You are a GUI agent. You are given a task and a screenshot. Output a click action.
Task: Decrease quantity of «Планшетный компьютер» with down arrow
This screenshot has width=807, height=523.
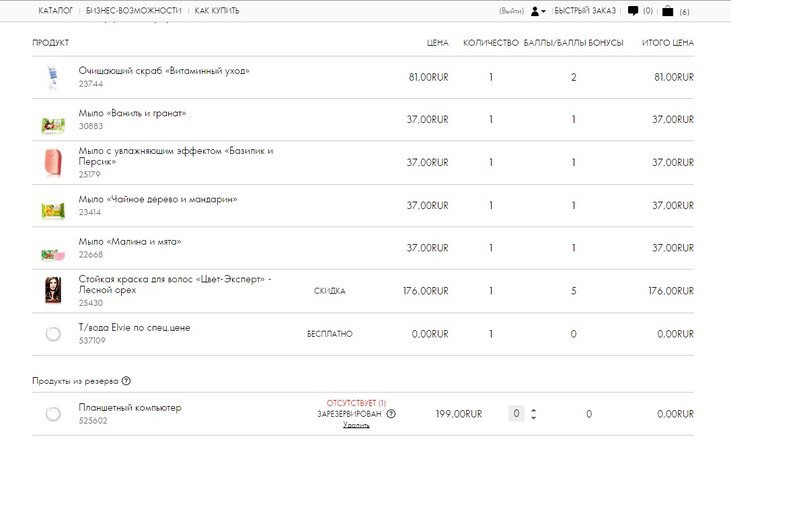pyautogui.click(x=533, y=418)
